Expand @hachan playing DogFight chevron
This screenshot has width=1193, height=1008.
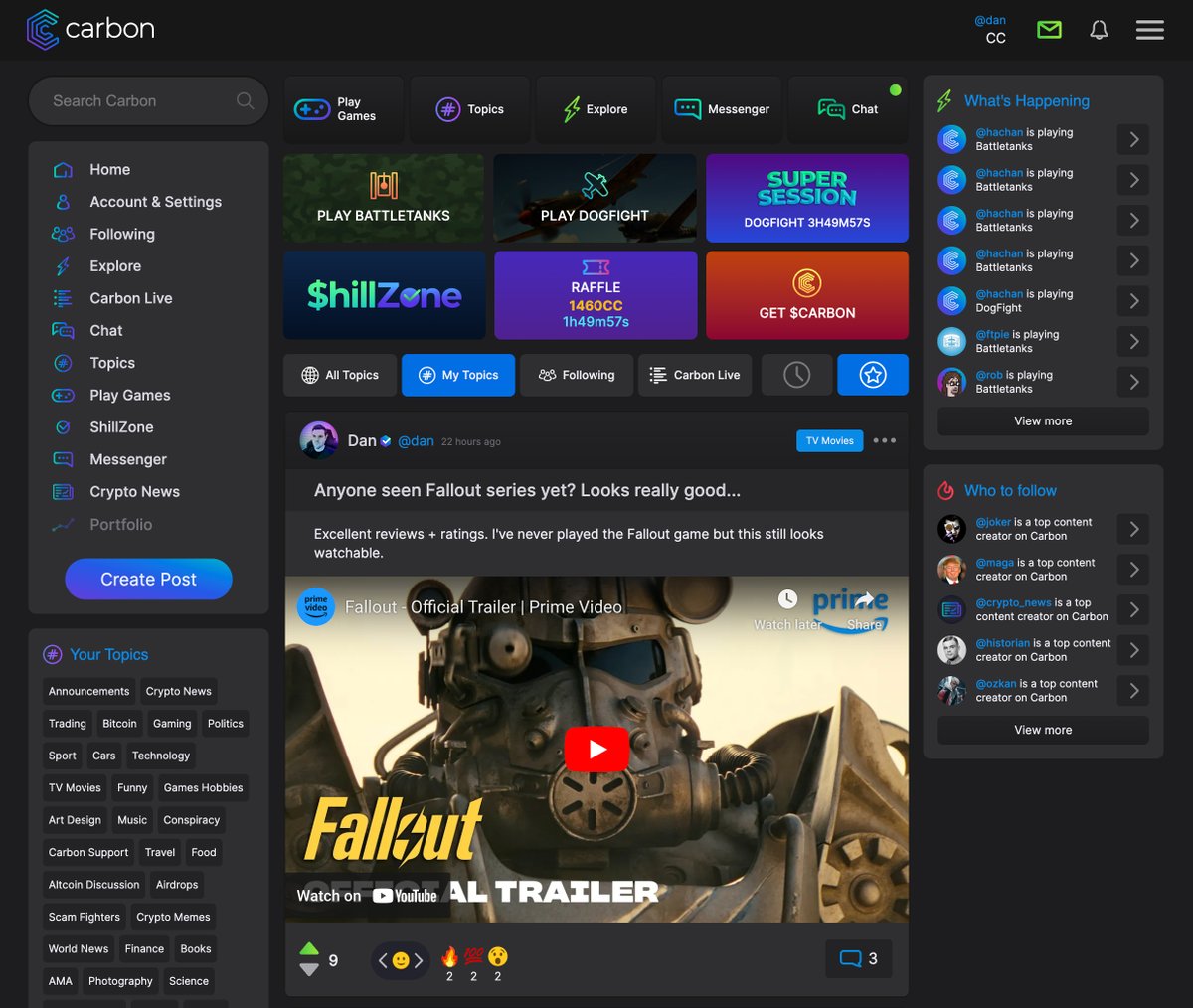tap(1133, 301)
